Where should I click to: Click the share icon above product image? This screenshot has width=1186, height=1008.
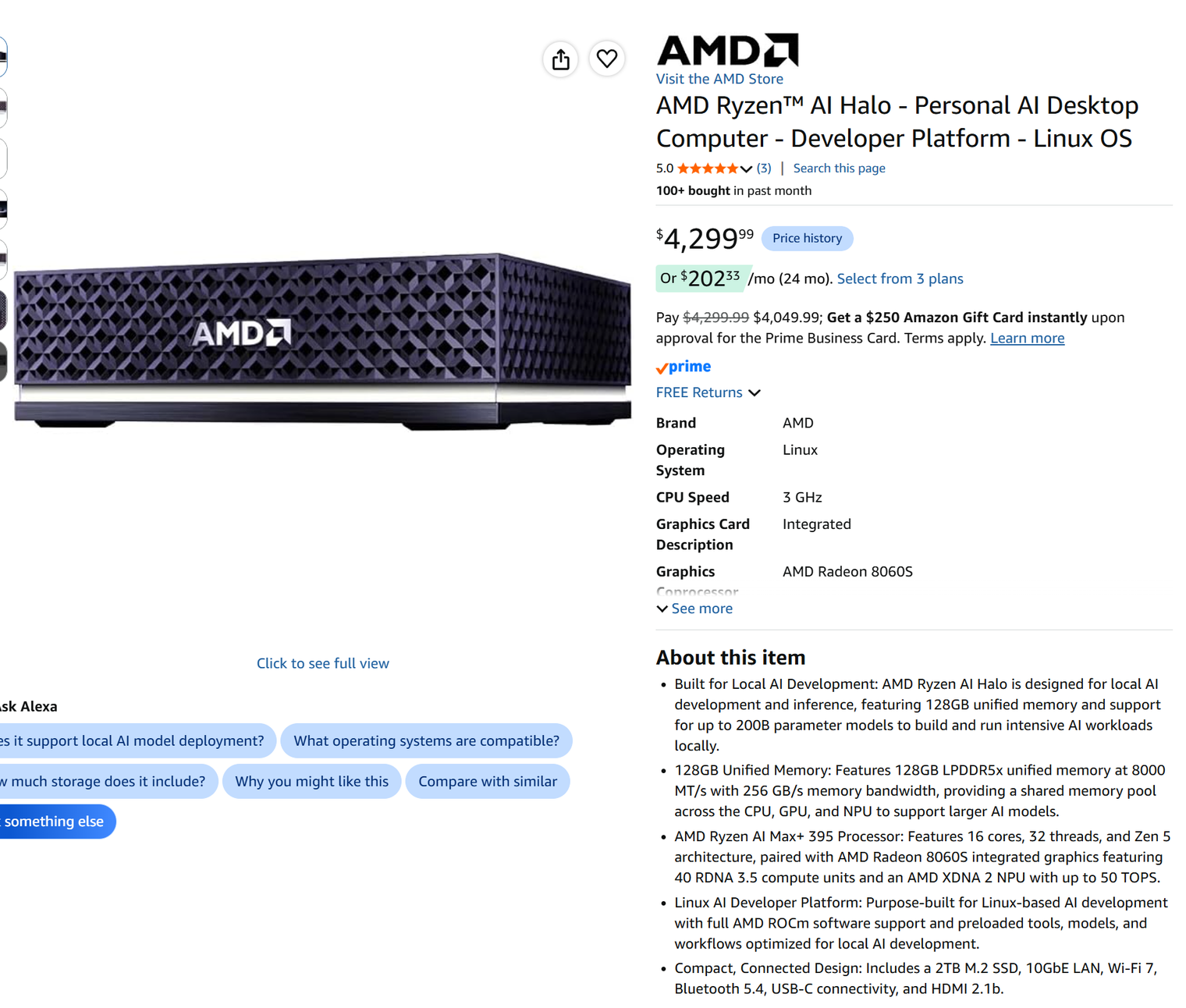(560, 59)
